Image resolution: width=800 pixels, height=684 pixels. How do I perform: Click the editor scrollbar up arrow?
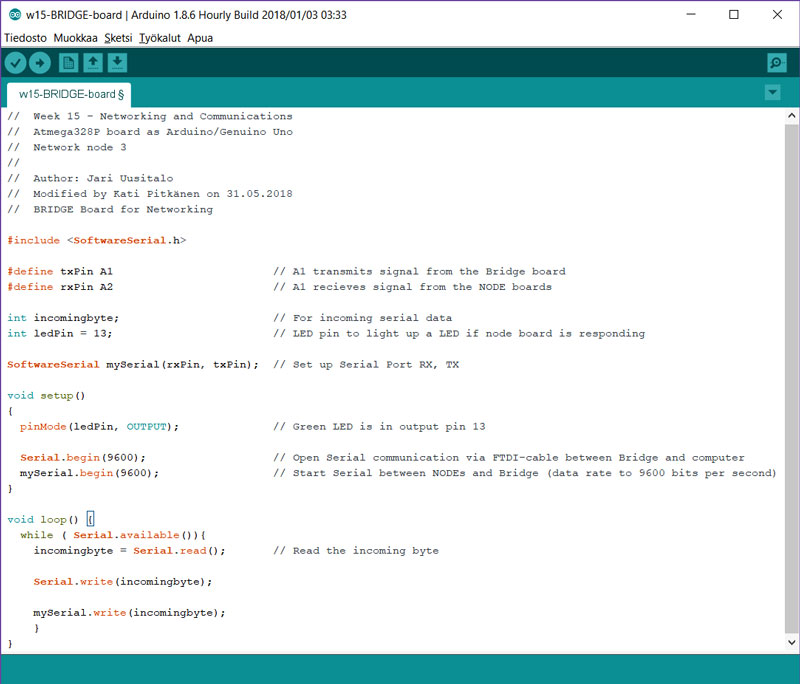pos(791,115)
